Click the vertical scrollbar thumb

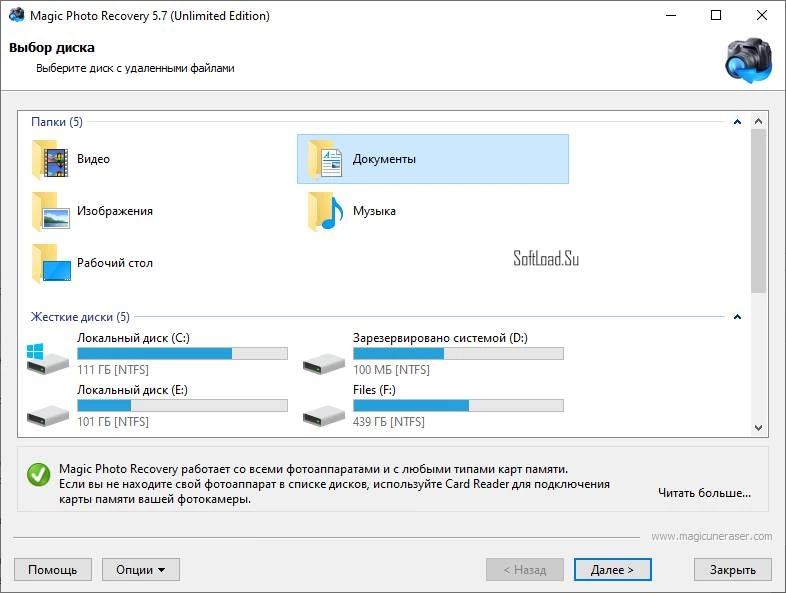pyautogui.click(x=758, y=211)
